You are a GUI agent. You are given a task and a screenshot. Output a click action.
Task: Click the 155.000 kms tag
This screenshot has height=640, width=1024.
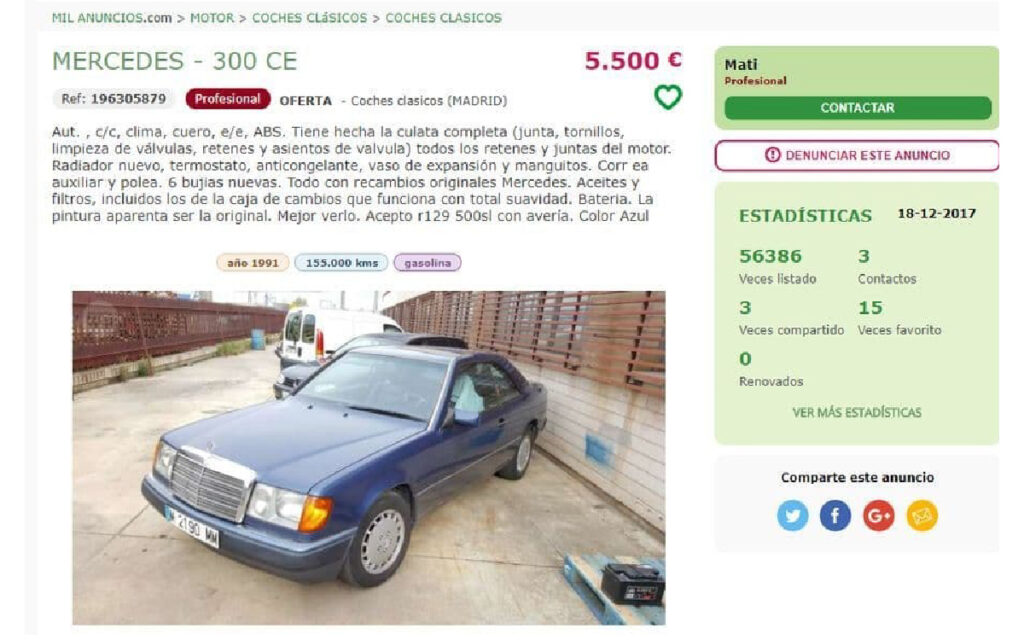click(342, 263)
